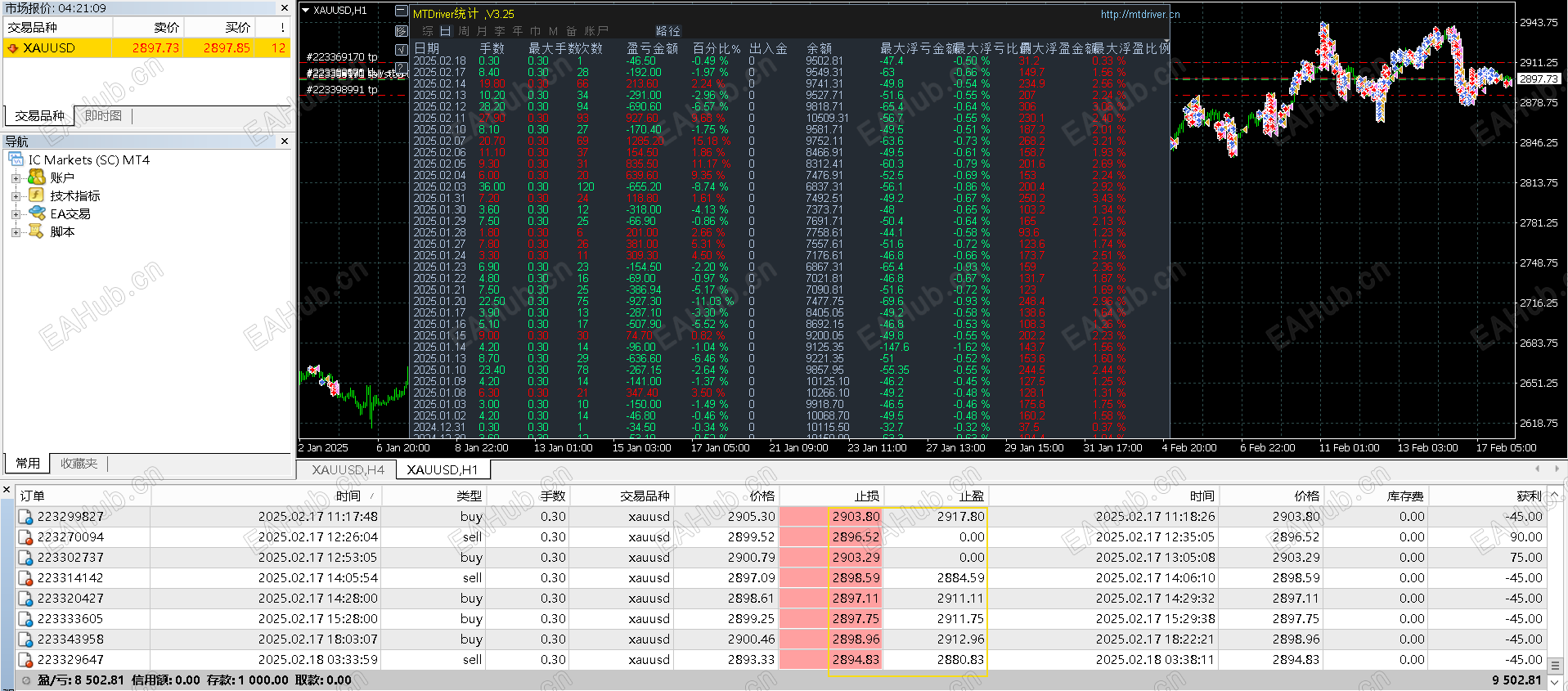The width and height of the screenshot is (1568, 691).
Task: Click the EA交易 expert advisors icon
Action: pyautogui.click(x=36, y=213)
